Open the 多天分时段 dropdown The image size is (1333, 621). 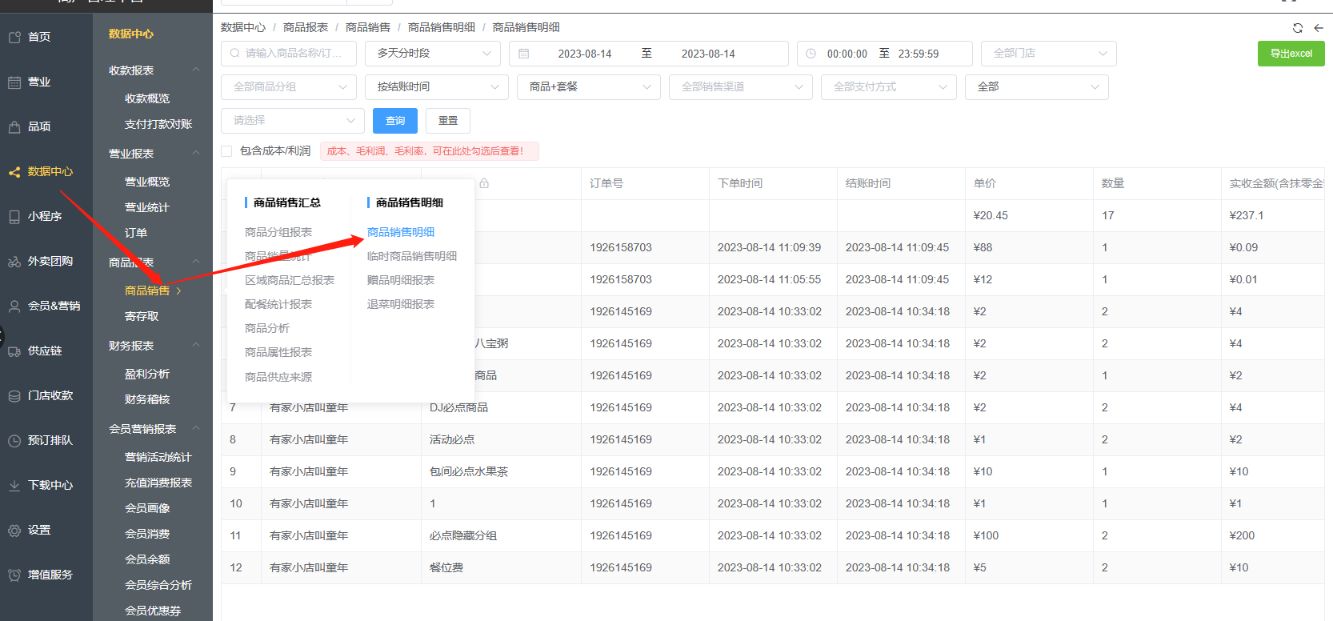pos(433,54)
